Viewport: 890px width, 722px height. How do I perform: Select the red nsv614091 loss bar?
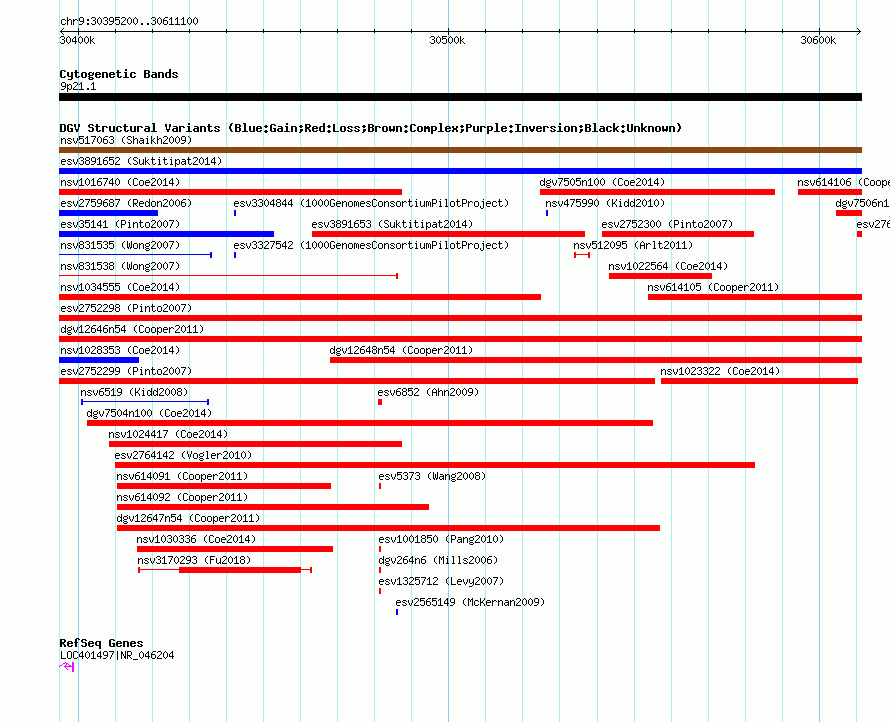tap(224, 486)
